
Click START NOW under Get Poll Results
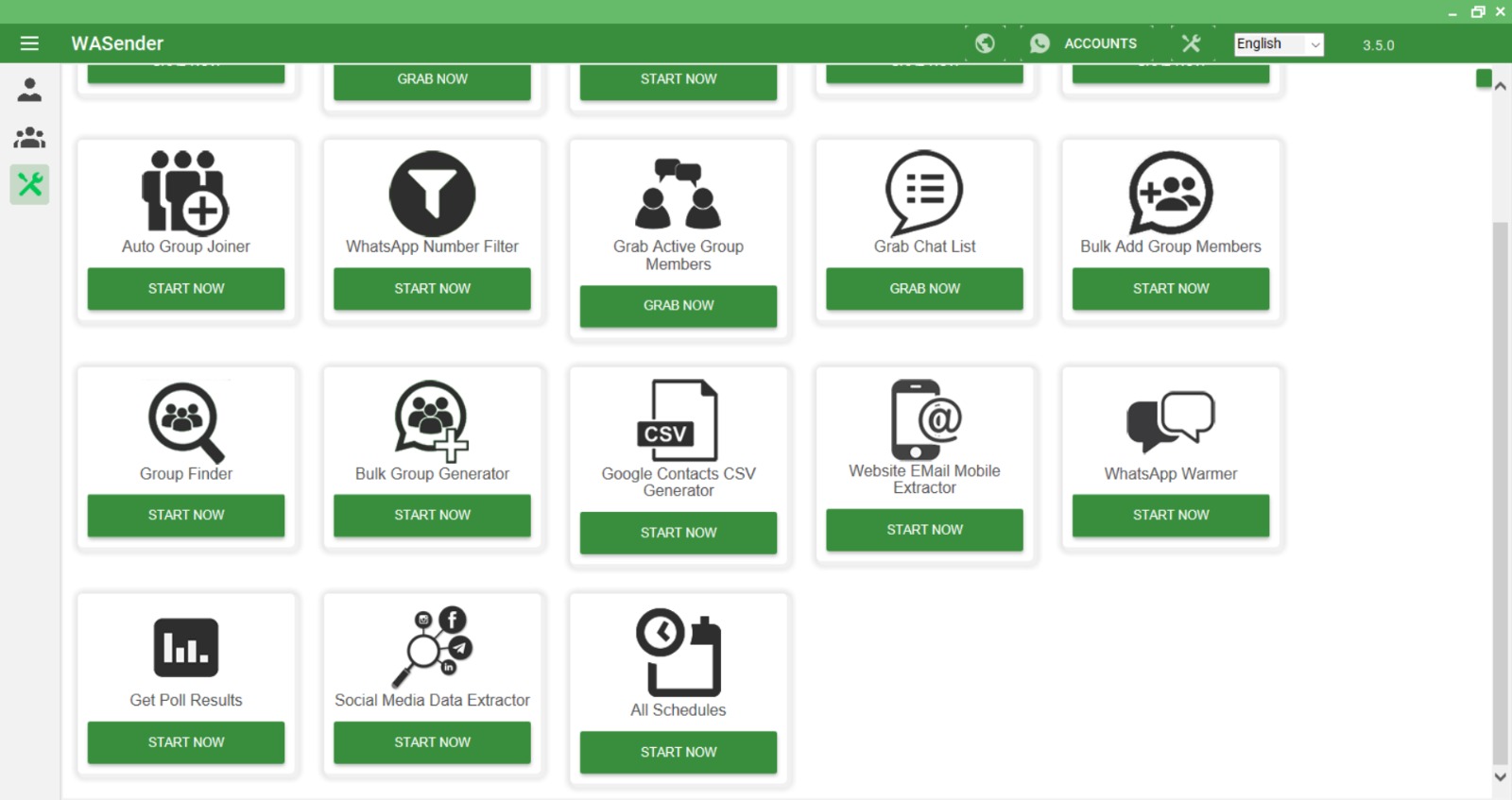tap(186, 742)
